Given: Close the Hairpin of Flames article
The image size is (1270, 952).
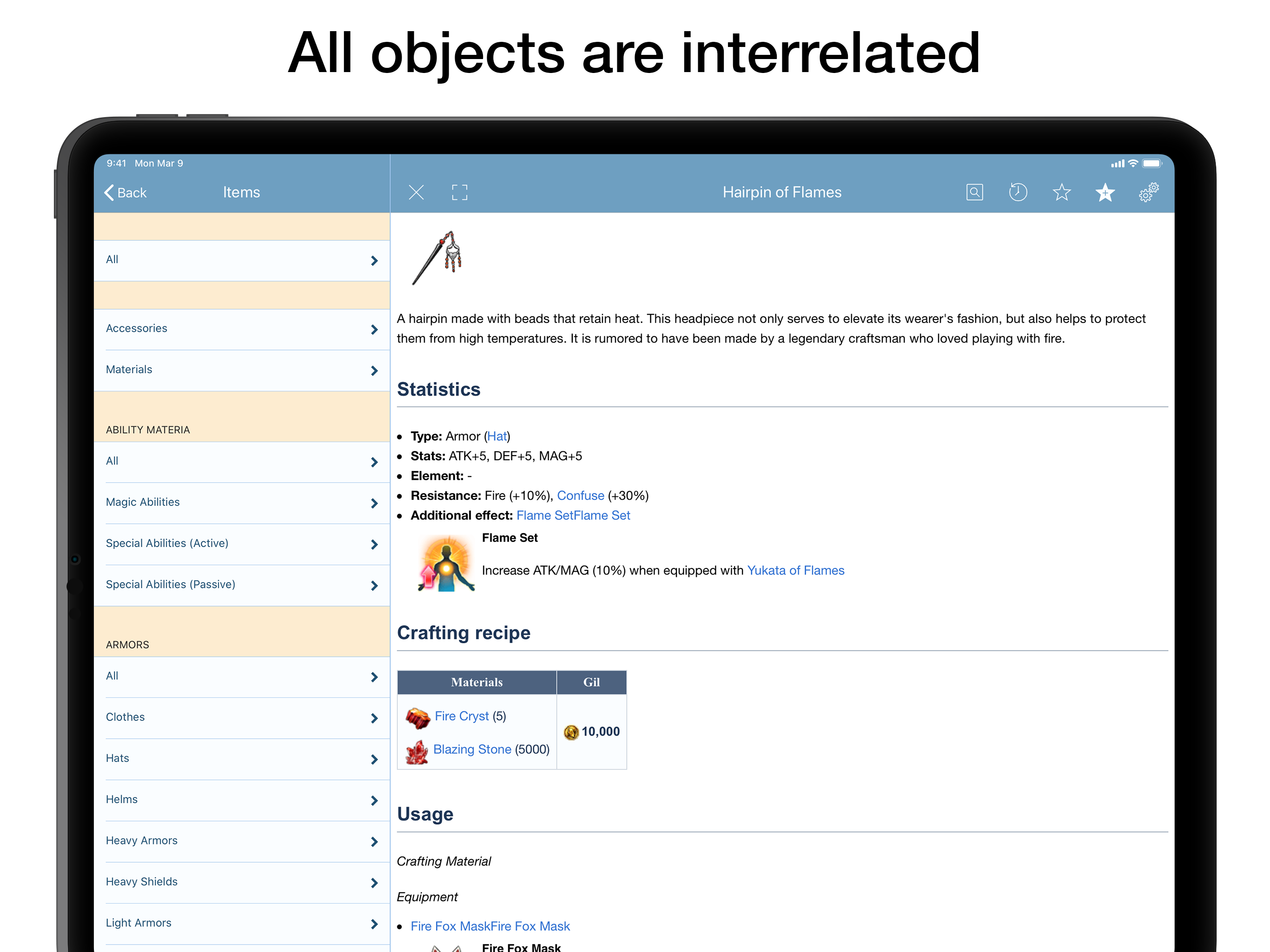Looking at the screenshot, I should point(416,192).
